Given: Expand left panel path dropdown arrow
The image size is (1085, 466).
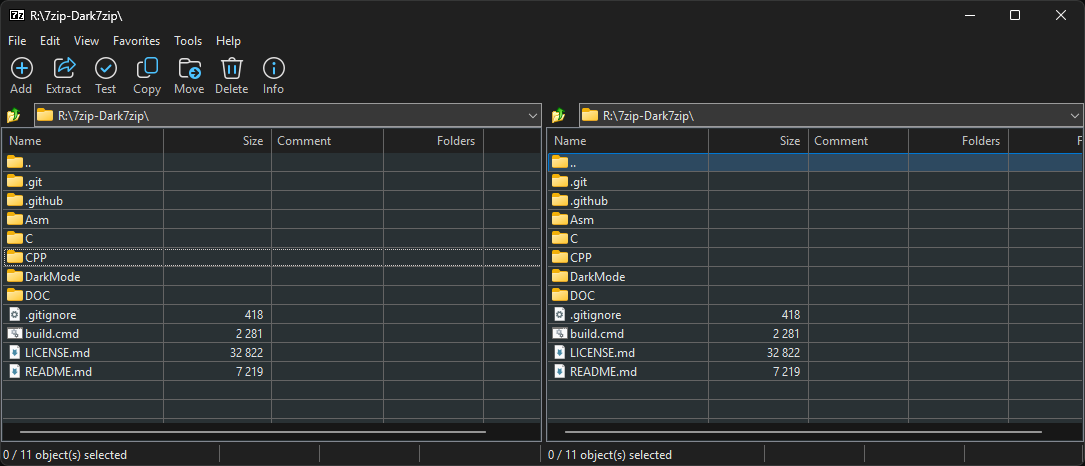Looking at the screenshot, I should pyautogui.click(x=533, y=116).
